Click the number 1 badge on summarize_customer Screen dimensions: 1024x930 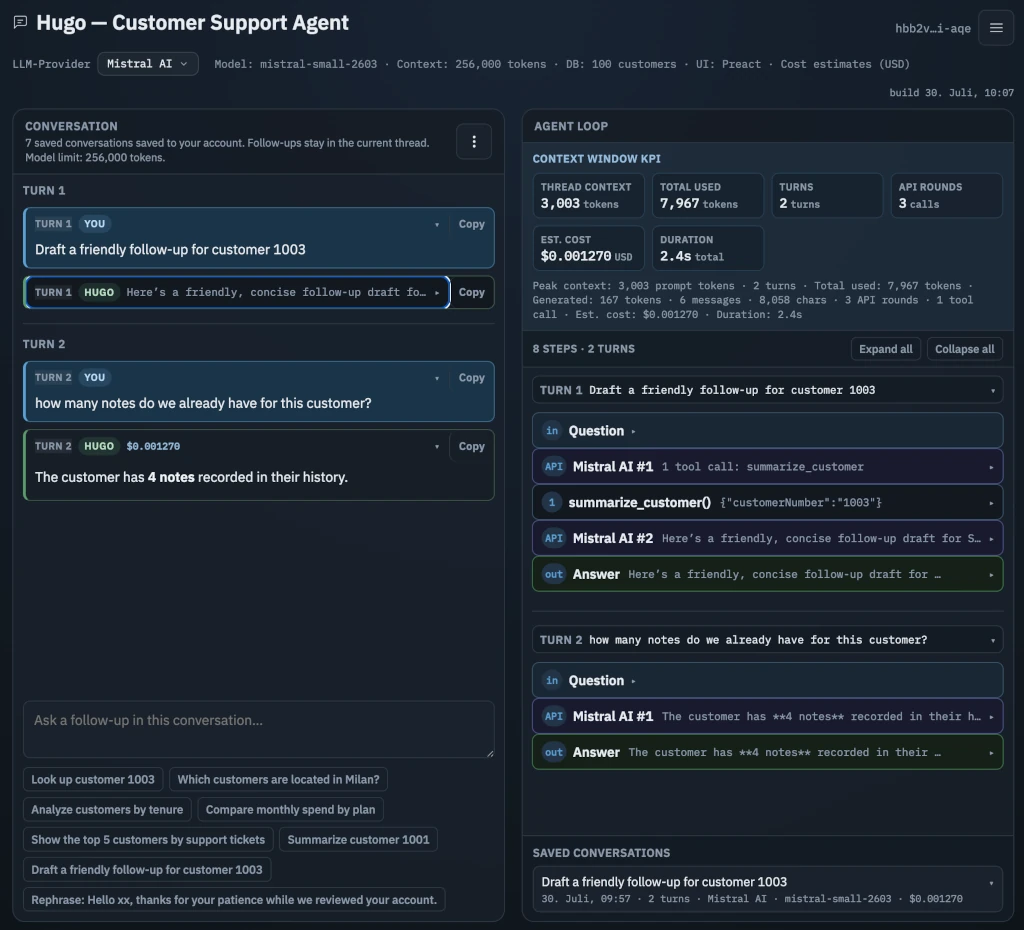(x=552, y=502)
